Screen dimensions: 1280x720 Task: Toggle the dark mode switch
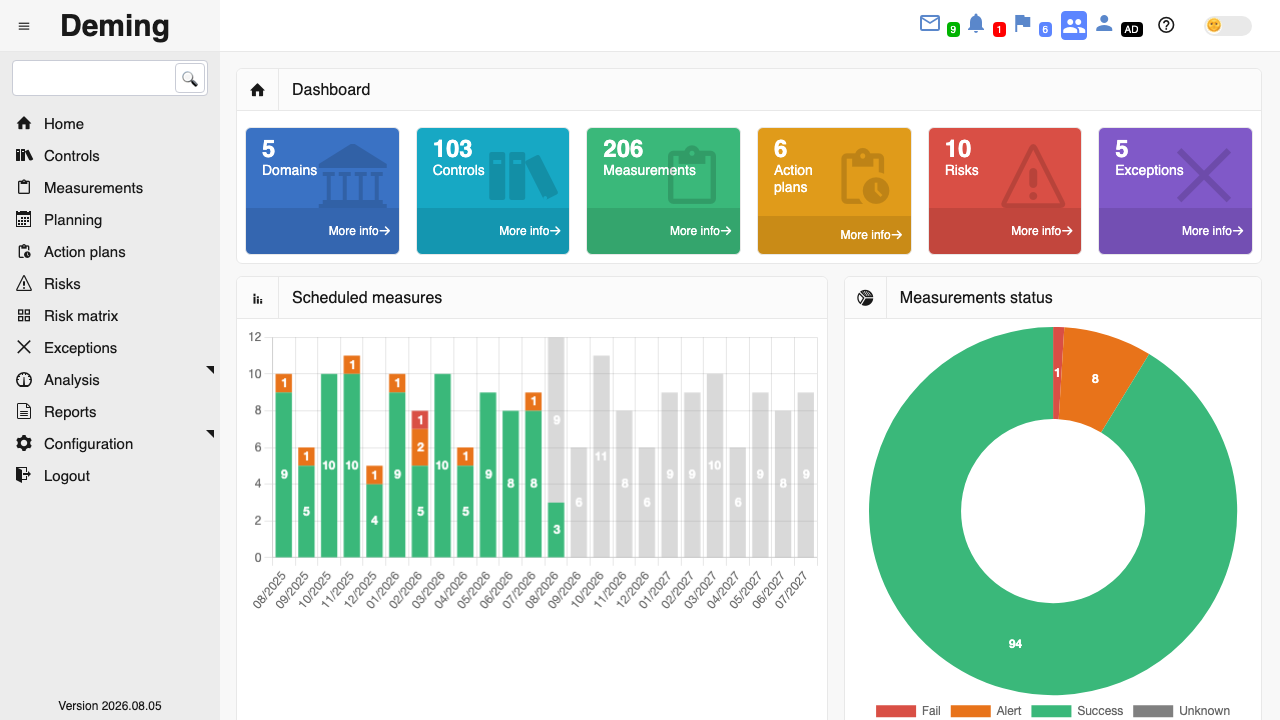click(1228, 26)
